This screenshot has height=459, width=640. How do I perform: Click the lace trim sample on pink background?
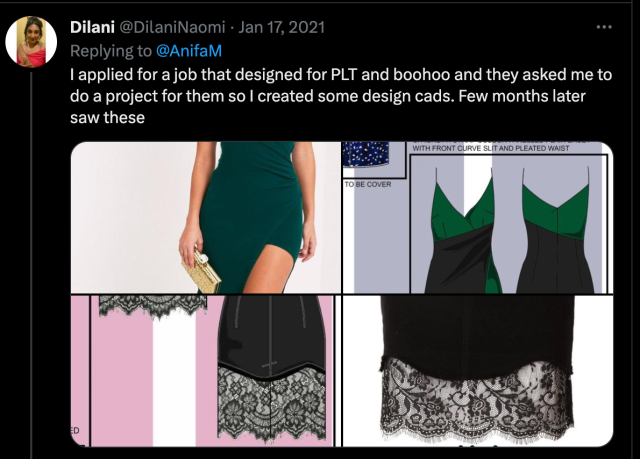[x=153, y=306]
